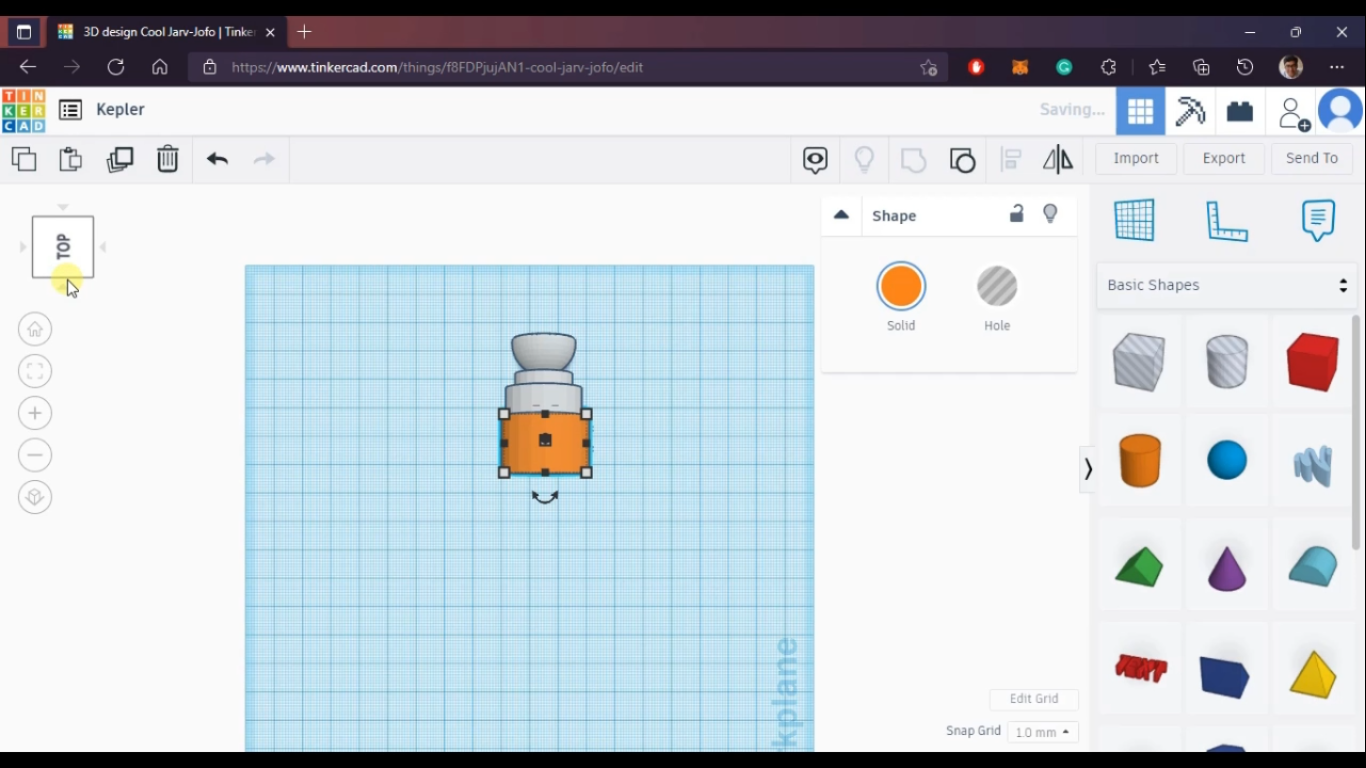The height and width of the screenshot is (768, 1366).
Task: Click the rotate handle below the orange shape
Action: point(545,496)
